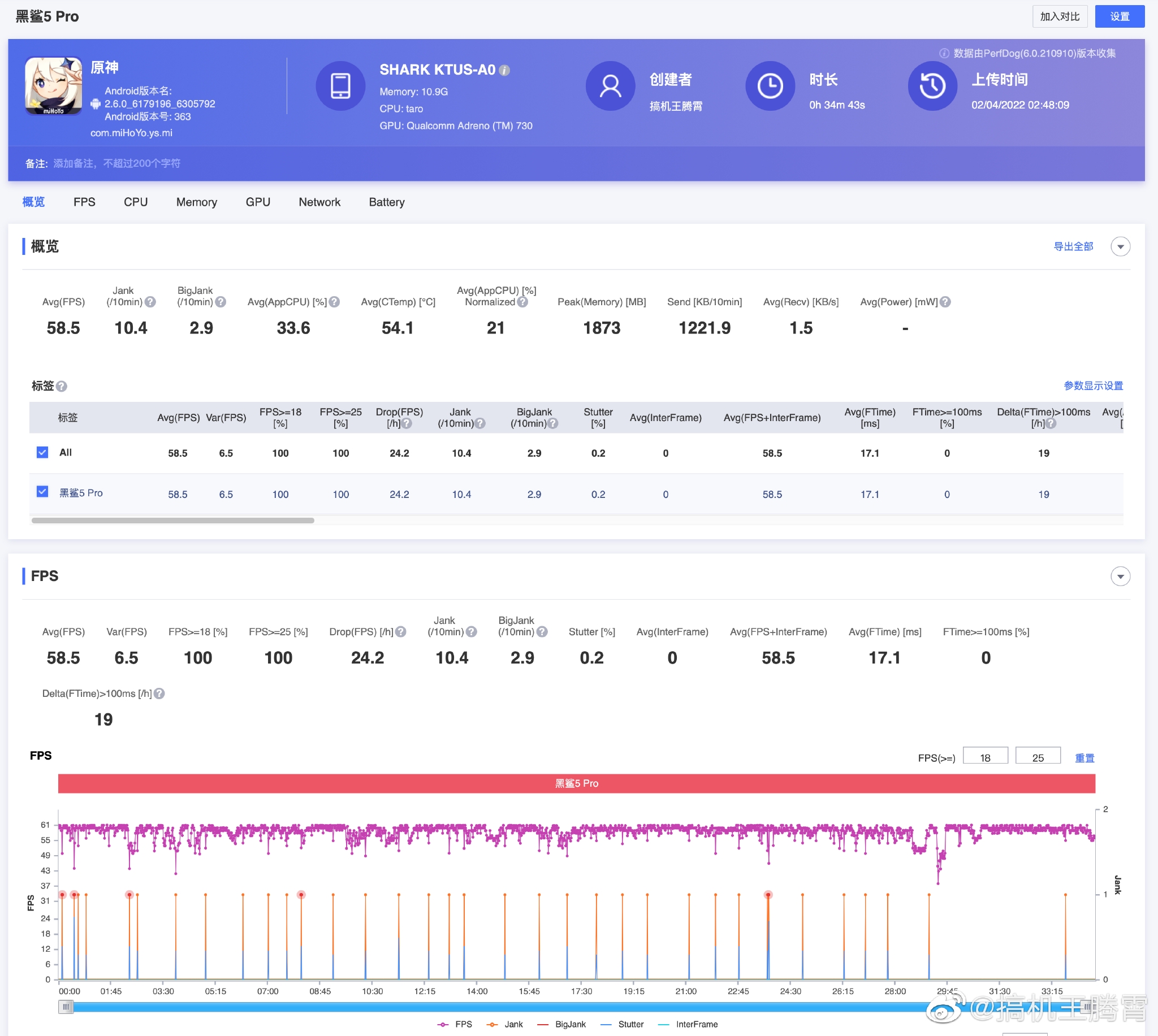Click the Peak(Memory) value 1873
The image size is (1158, 1036).
point(601,328)
